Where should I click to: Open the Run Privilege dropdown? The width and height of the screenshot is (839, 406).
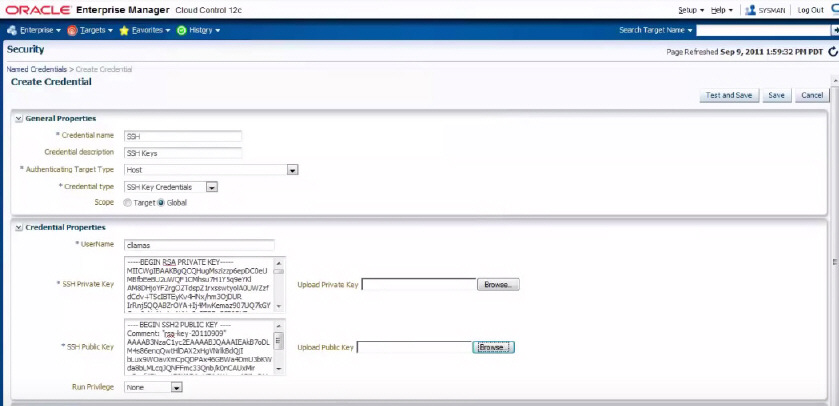[x=177, y=387]
